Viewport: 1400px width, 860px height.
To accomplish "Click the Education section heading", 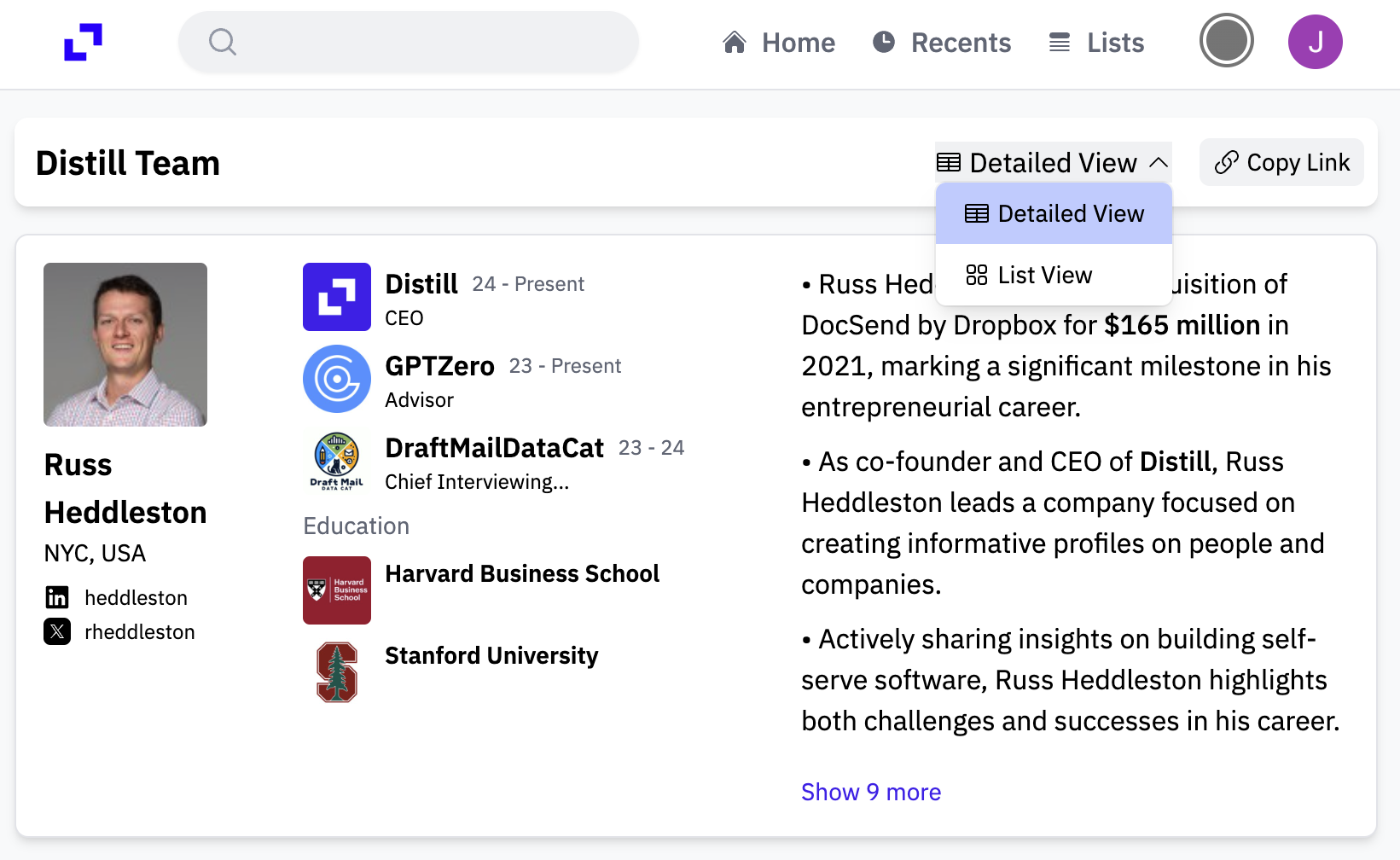I will click(x=357, y=526).
